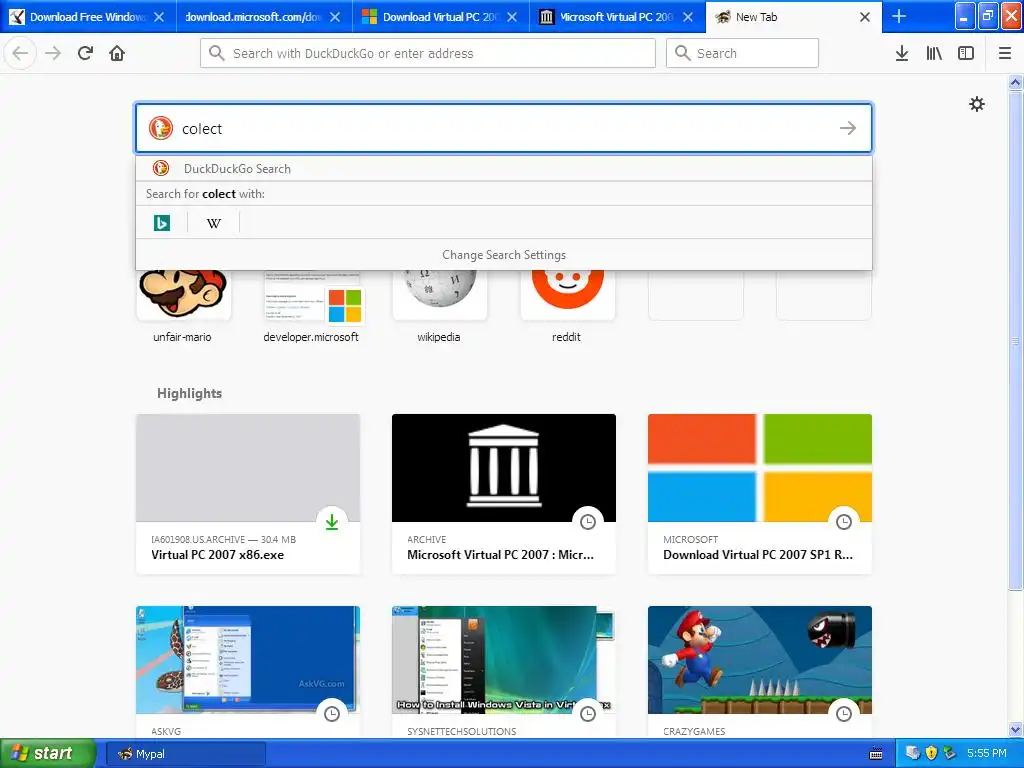Screen dimensions: 1024x768
Task: Open a new browser tab
Action: click(x=899, y=16)
